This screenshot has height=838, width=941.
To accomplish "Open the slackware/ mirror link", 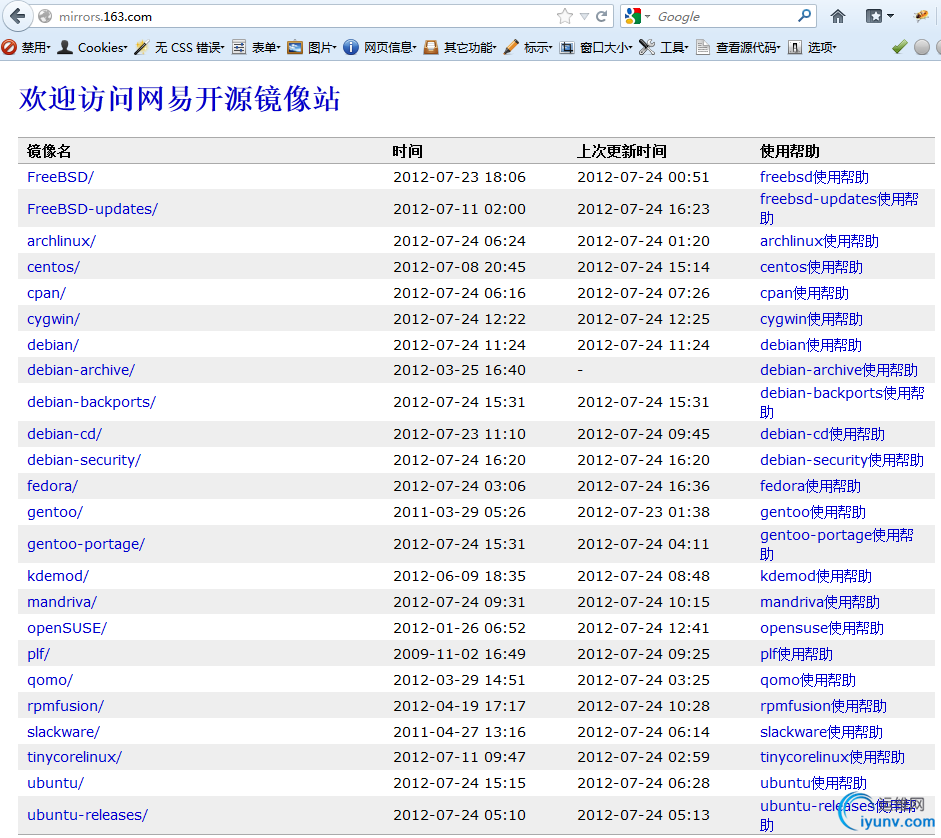I will tap(63, 732).
